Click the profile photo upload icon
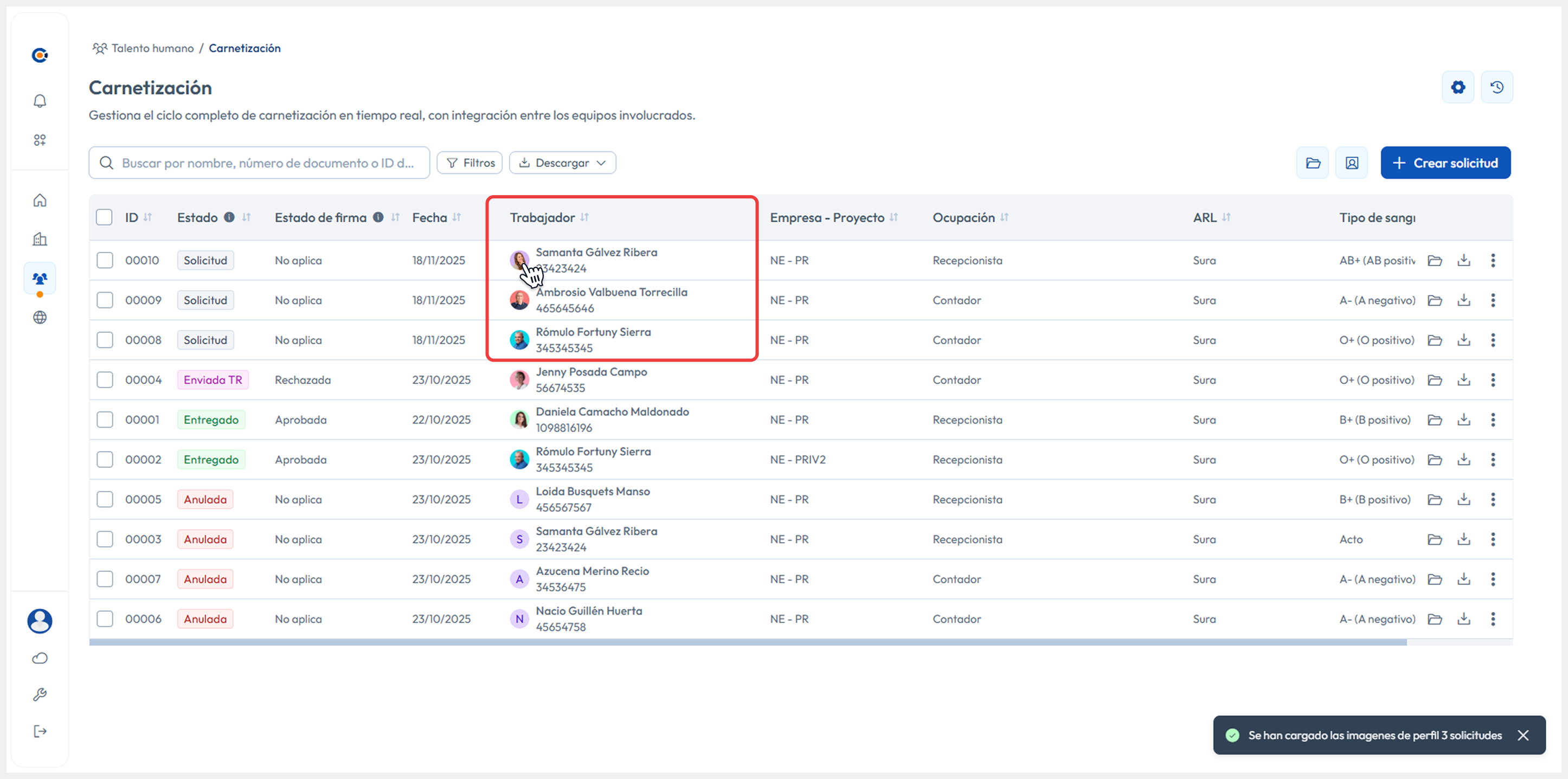1568x779 pixels. (1351, 163)
